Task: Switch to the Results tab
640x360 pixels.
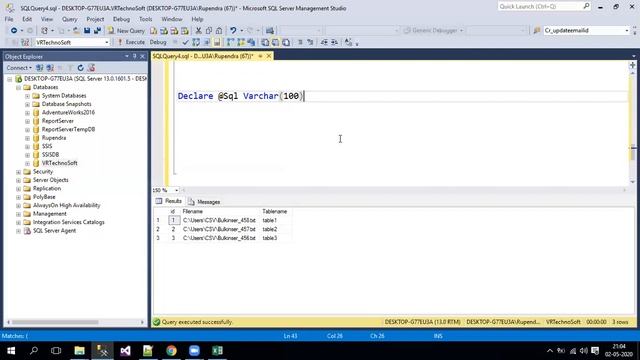Action: tap(169, 201)
